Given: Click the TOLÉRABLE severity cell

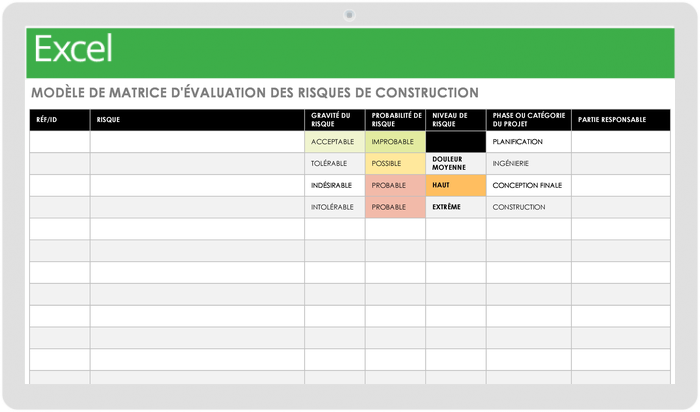Looking at the screenshot, I should pos(335,163).
